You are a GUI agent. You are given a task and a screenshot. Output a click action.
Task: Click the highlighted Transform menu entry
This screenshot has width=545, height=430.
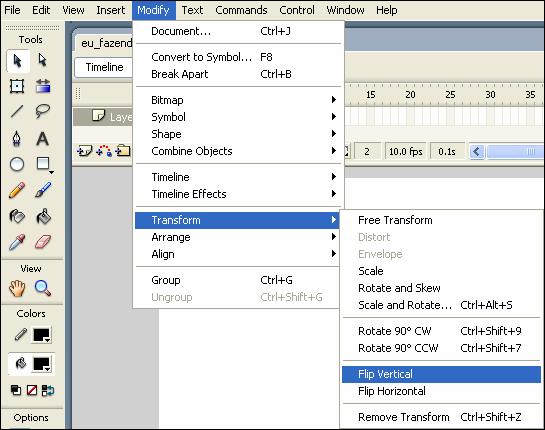tap(237, 220)
